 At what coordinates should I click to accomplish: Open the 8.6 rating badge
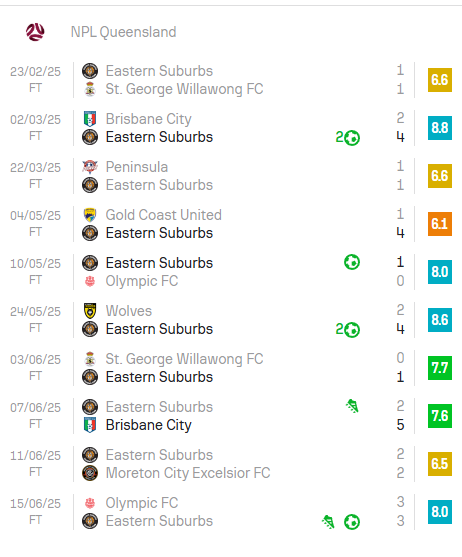click(x=440, y=320)
